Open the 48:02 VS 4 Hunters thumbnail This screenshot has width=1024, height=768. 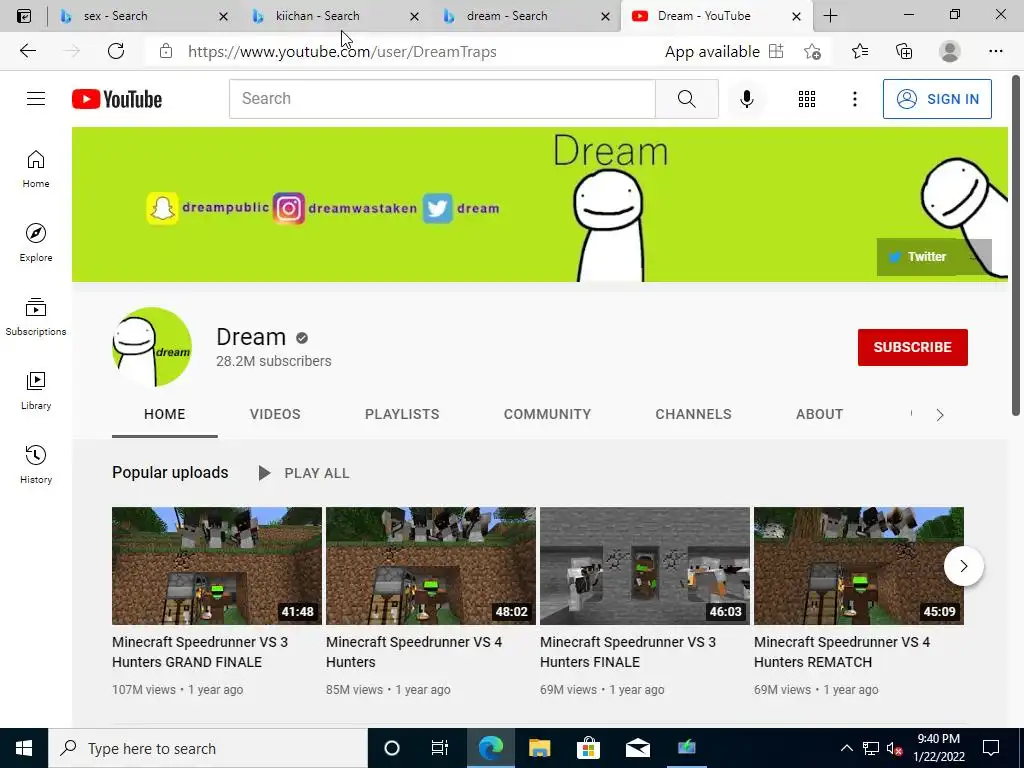[431, 566]
